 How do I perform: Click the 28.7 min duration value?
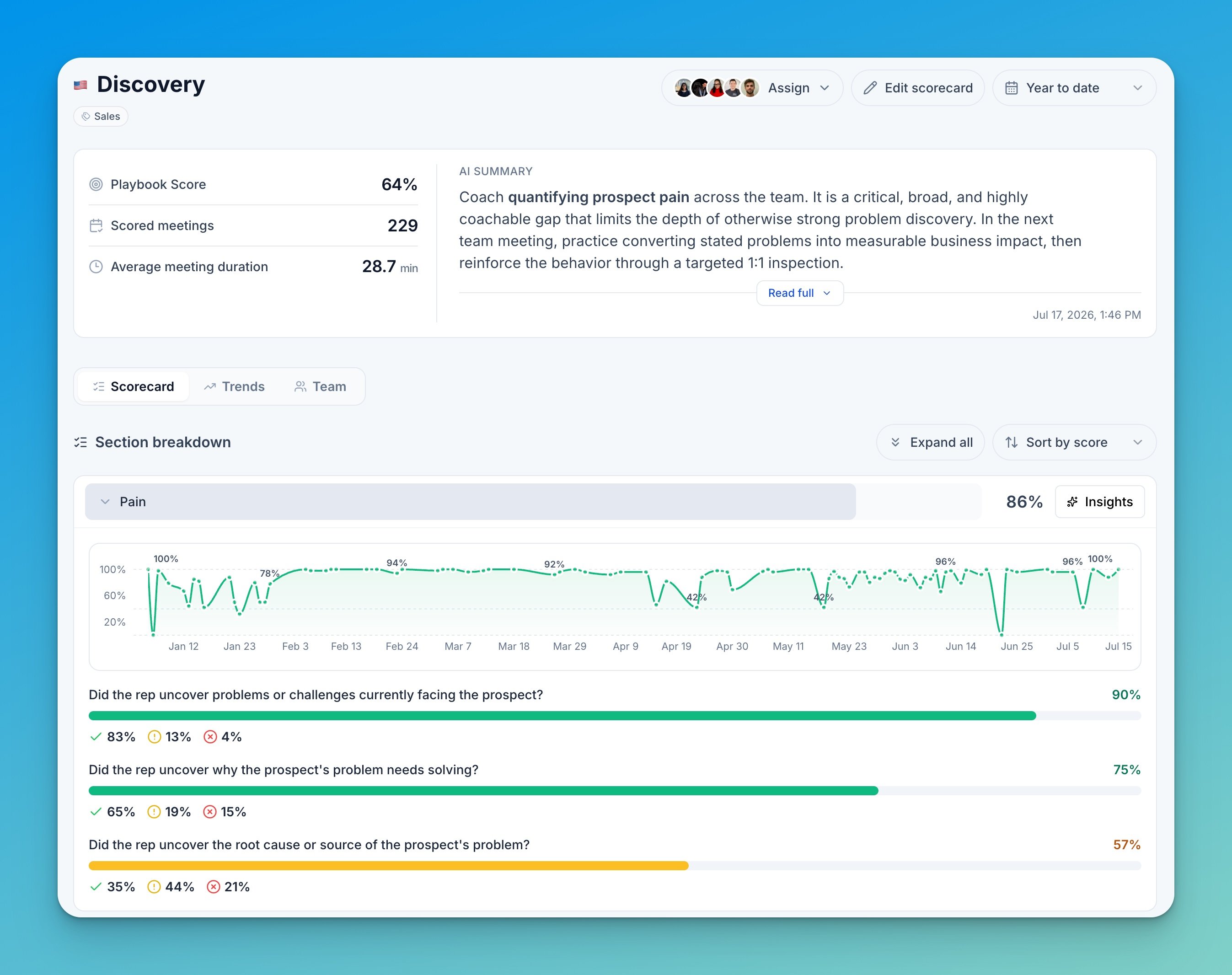[390, 267]
